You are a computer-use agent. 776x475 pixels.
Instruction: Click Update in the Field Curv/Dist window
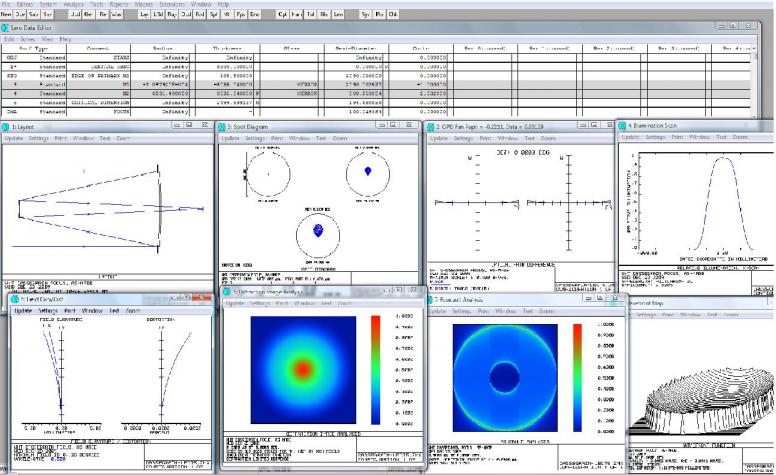(23, 311)
